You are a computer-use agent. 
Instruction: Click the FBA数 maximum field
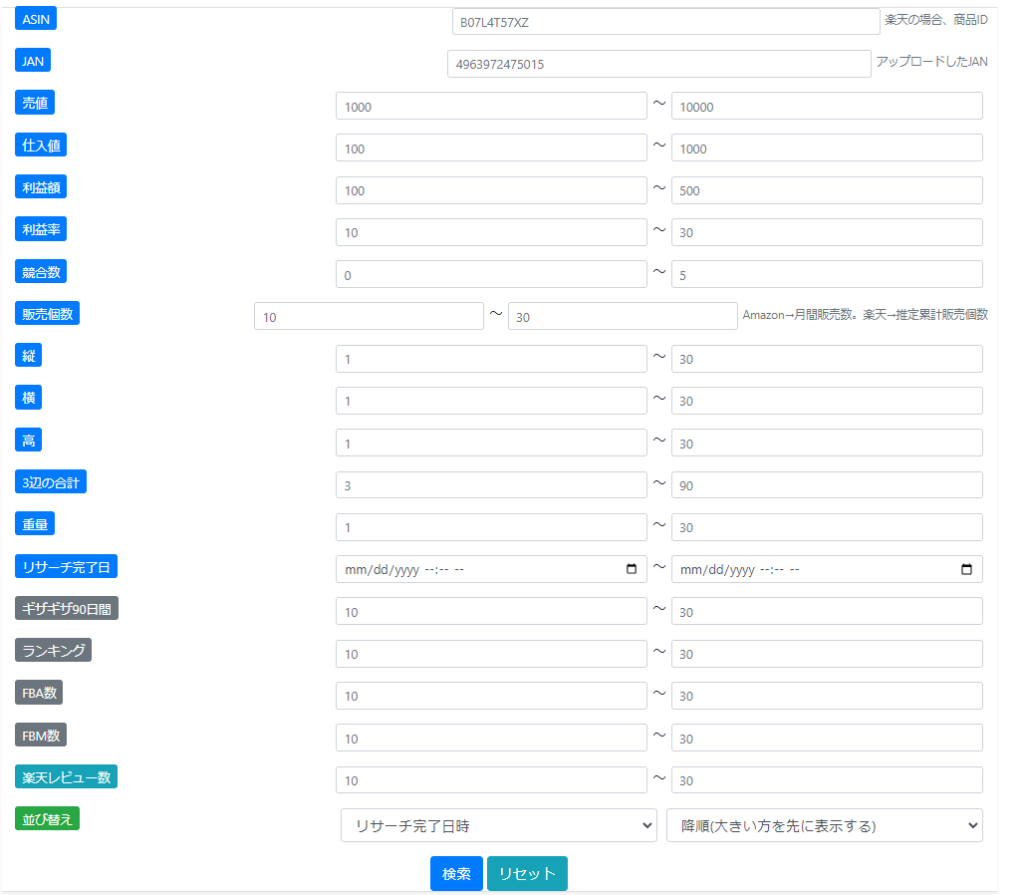click(x=826, y=696)
